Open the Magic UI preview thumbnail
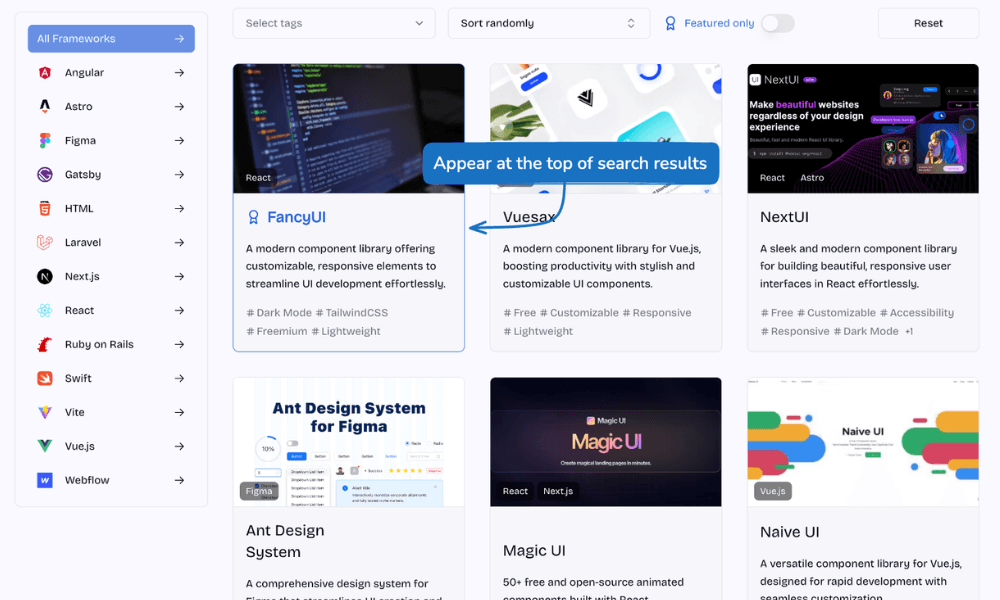This screenshot has height=600, width=1000. [x=605, y=441]
